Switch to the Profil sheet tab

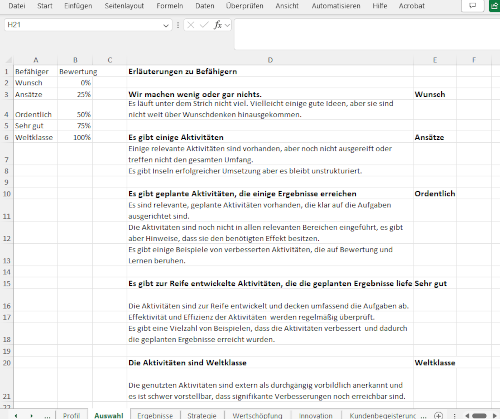(71, 416)
